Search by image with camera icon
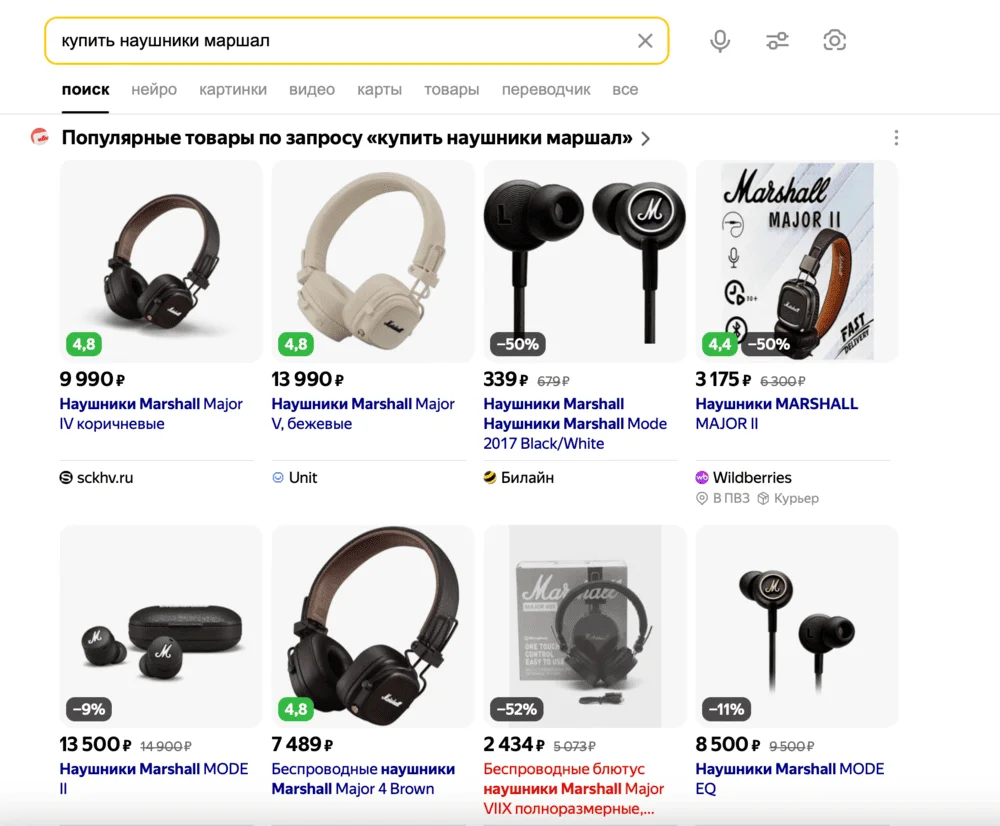Viewport: 1000px width, 826px height. pyautogui.click(x=834, y=41)
